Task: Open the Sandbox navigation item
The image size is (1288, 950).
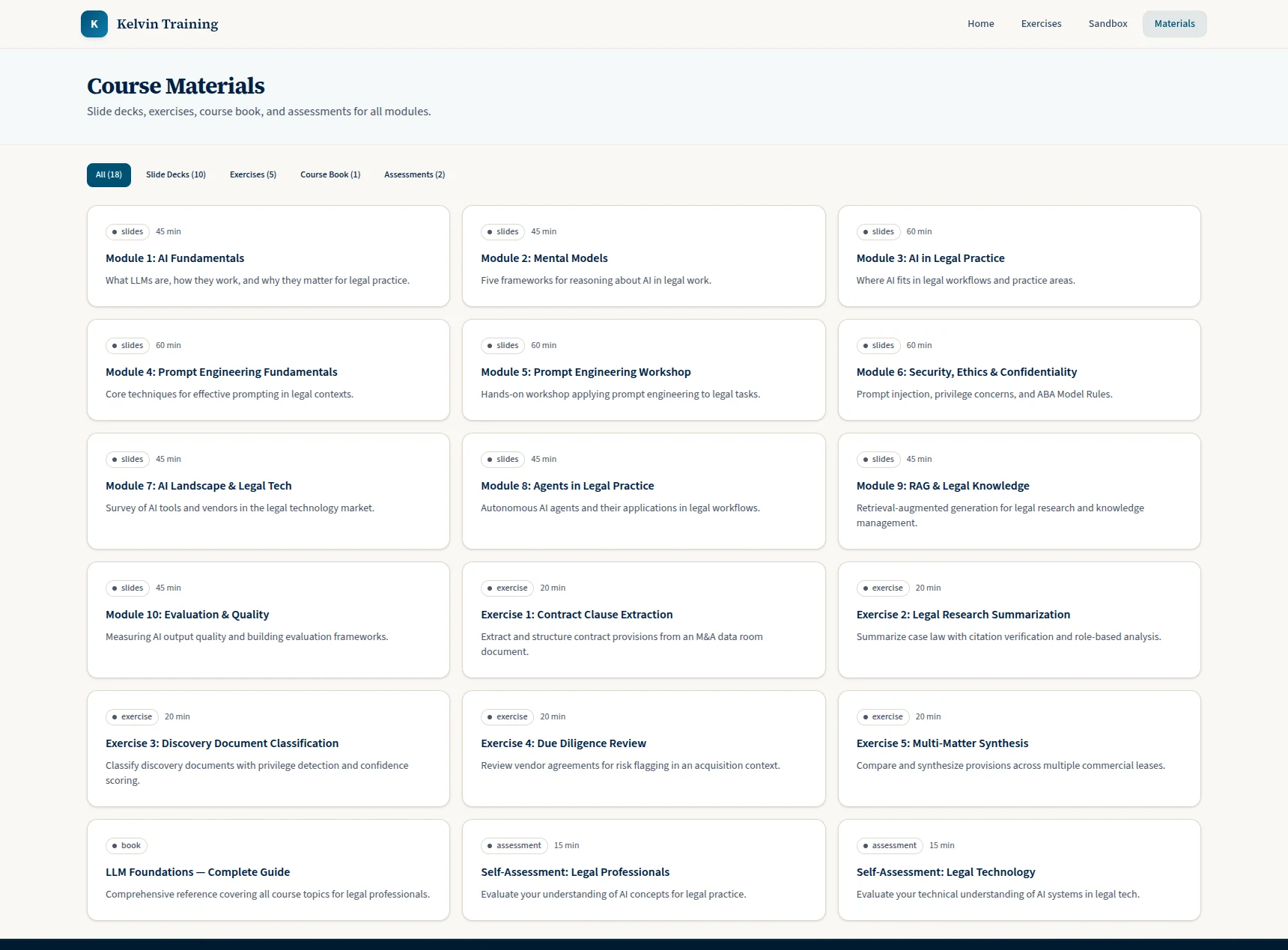Action: tap(1108, 23)
